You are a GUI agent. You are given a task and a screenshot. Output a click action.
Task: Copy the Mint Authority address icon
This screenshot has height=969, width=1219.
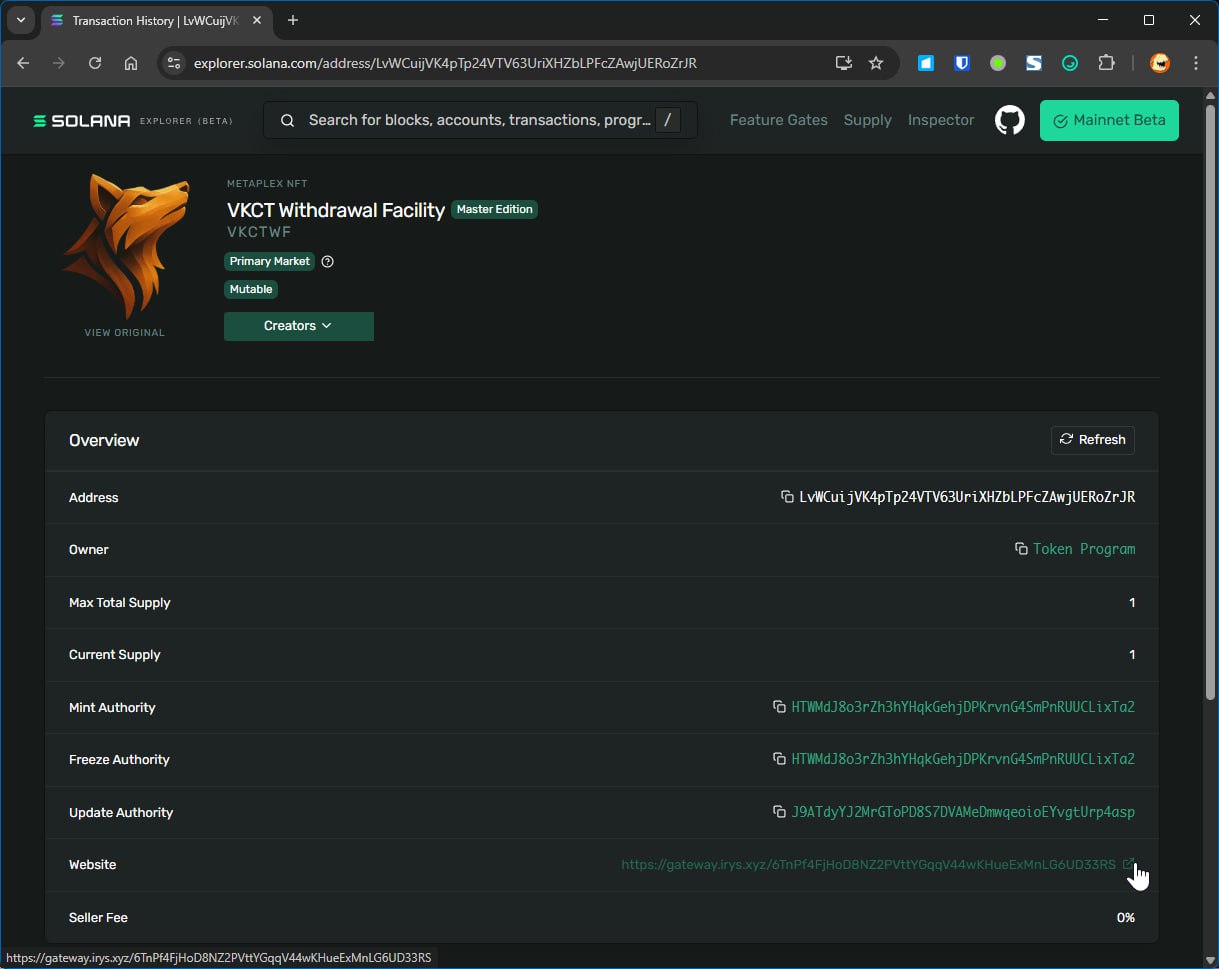click(779, 707)
